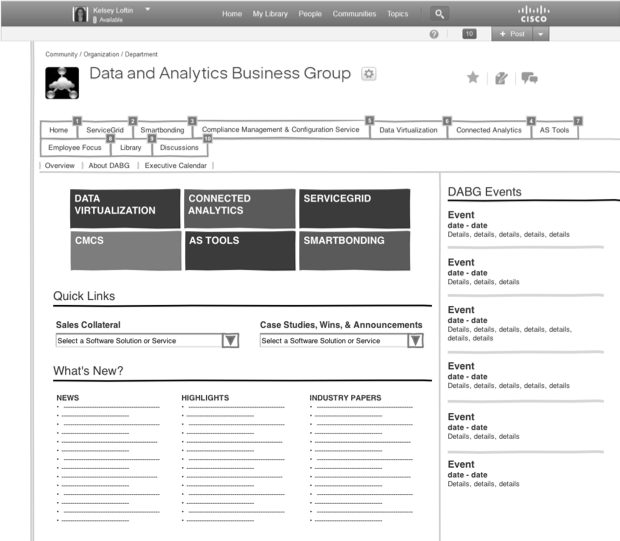Select the Overview sub-navigation link
The width and height of the screenshot is (620, 541).
[60, 166]
